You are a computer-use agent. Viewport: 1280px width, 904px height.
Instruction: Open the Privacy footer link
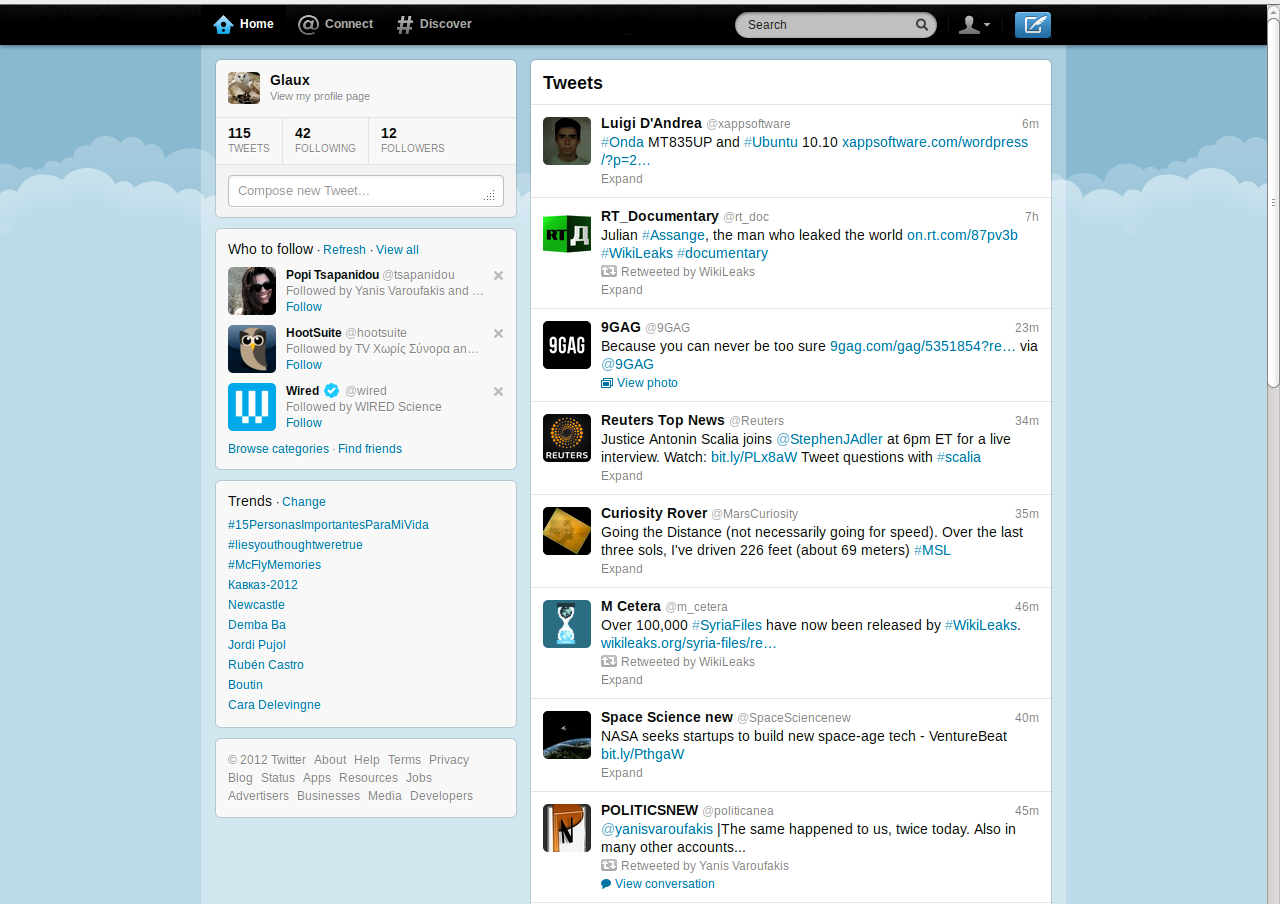(449, 760)
